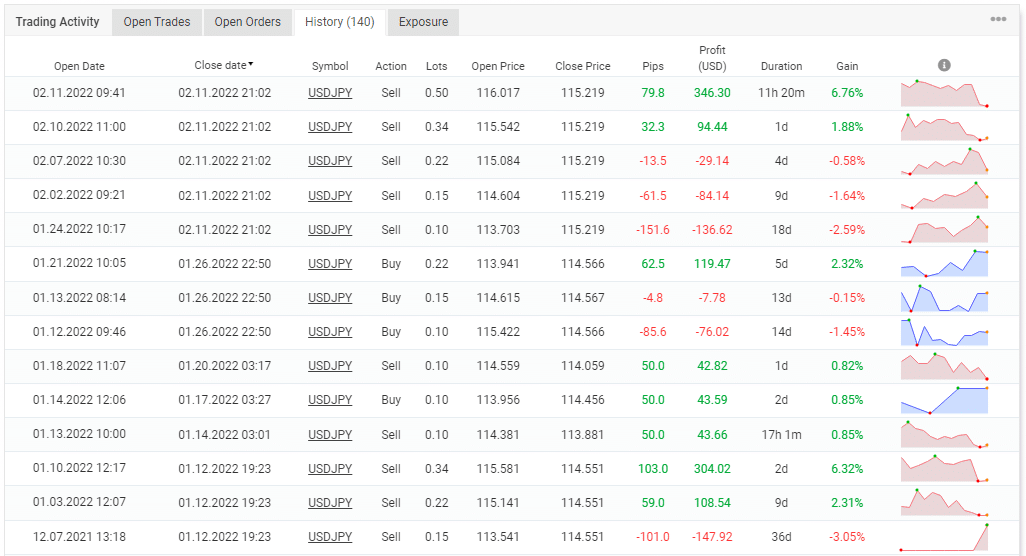Open USDJPY link in the 94.44 profit row
Image resolution: width=1026 pixels, height=556 pixels.
point(330,127)
